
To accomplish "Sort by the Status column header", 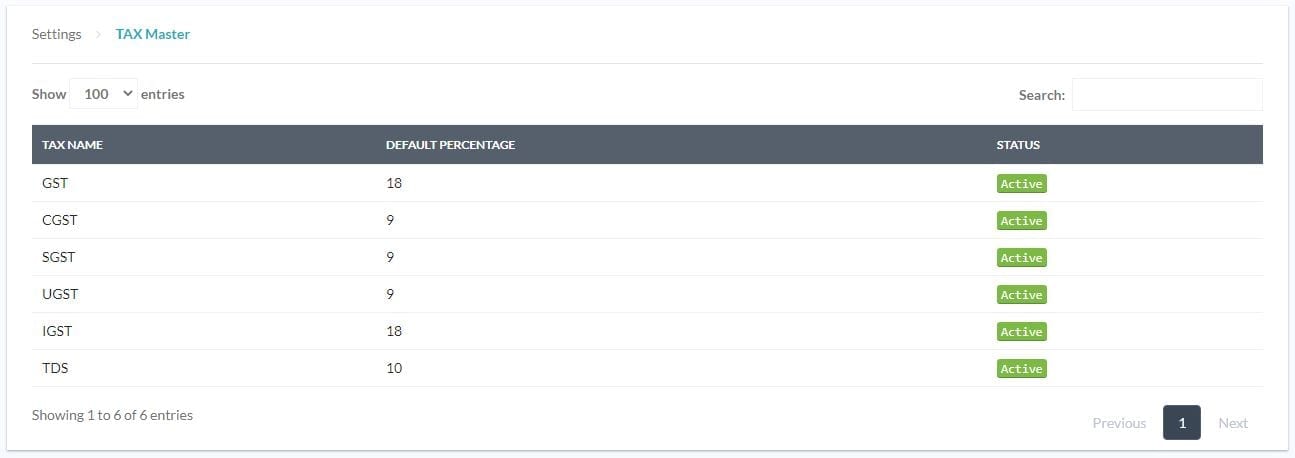I will point(1018,145).
